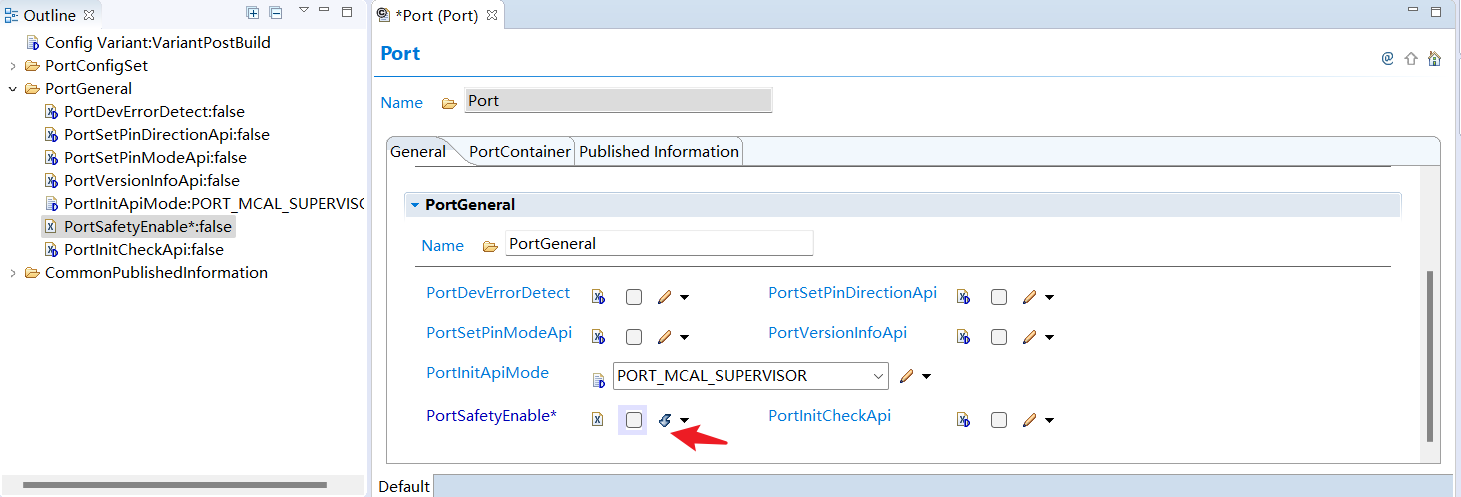Select the *Port (Port) editor tab
This screenshot has height=497, width=1461.
point(437,15)
